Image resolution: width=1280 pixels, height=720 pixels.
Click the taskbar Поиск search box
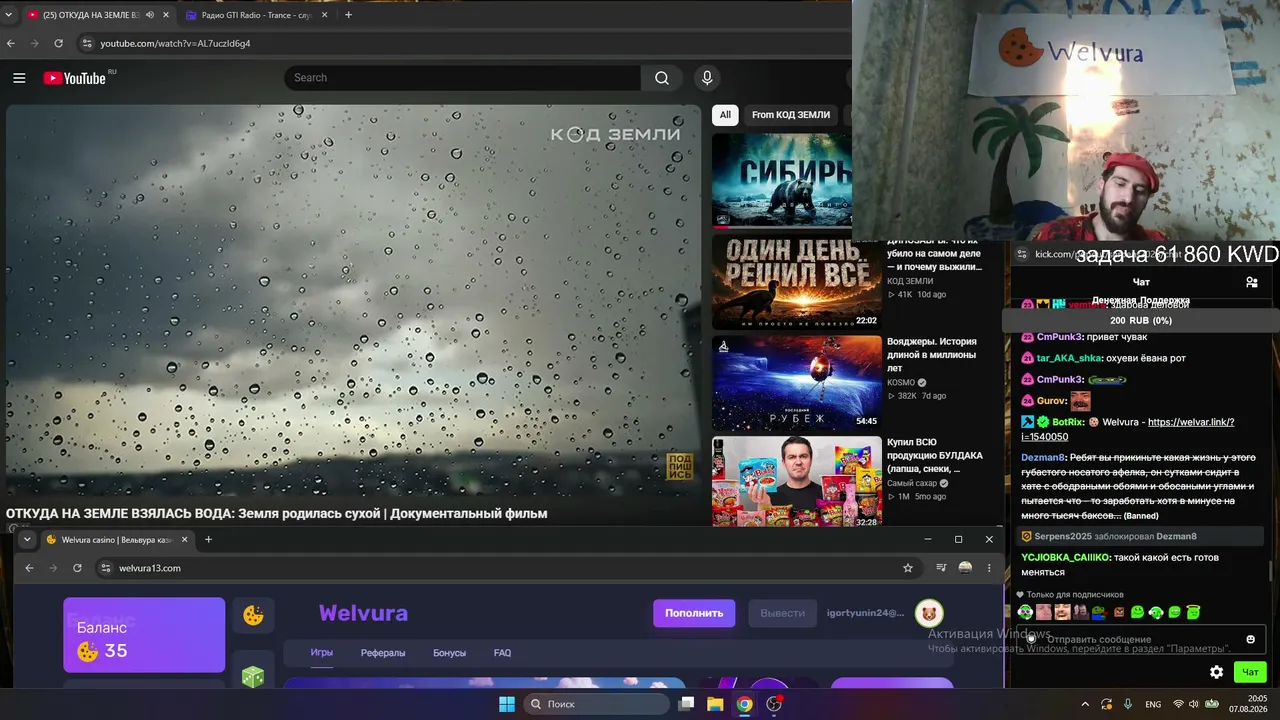point(596,704)
